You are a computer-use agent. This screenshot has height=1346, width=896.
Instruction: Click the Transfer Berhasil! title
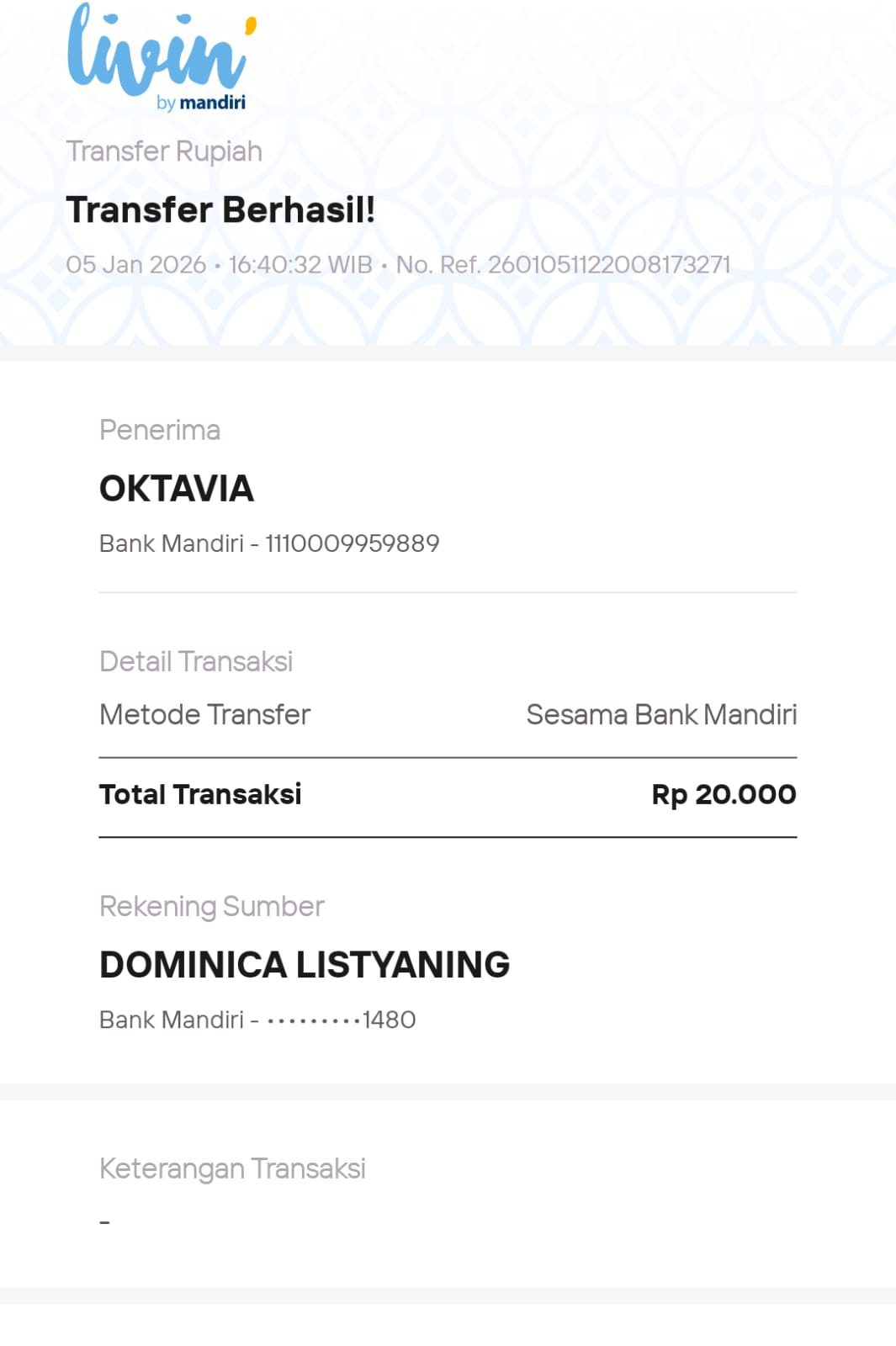pyautogui.click(x=220, y=209)
